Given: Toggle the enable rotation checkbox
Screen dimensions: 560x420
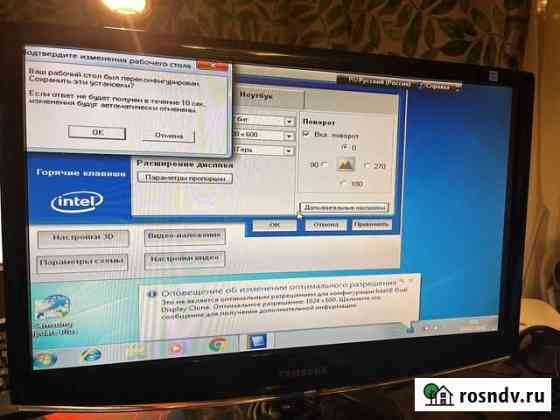Looking at the screenshot, I should (306, 134).
